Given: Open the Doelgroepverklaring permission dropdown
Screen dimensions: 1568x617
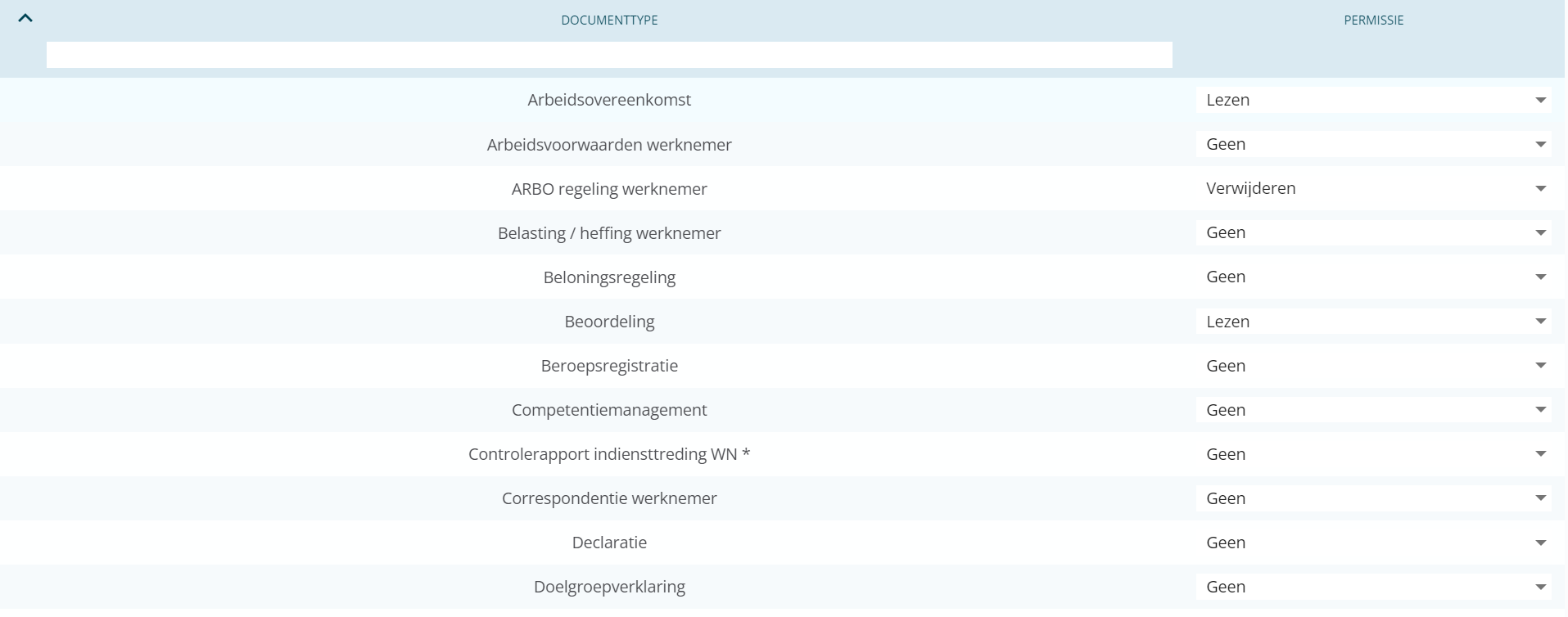Looking at the screenshot, I should pos(1373,587).
